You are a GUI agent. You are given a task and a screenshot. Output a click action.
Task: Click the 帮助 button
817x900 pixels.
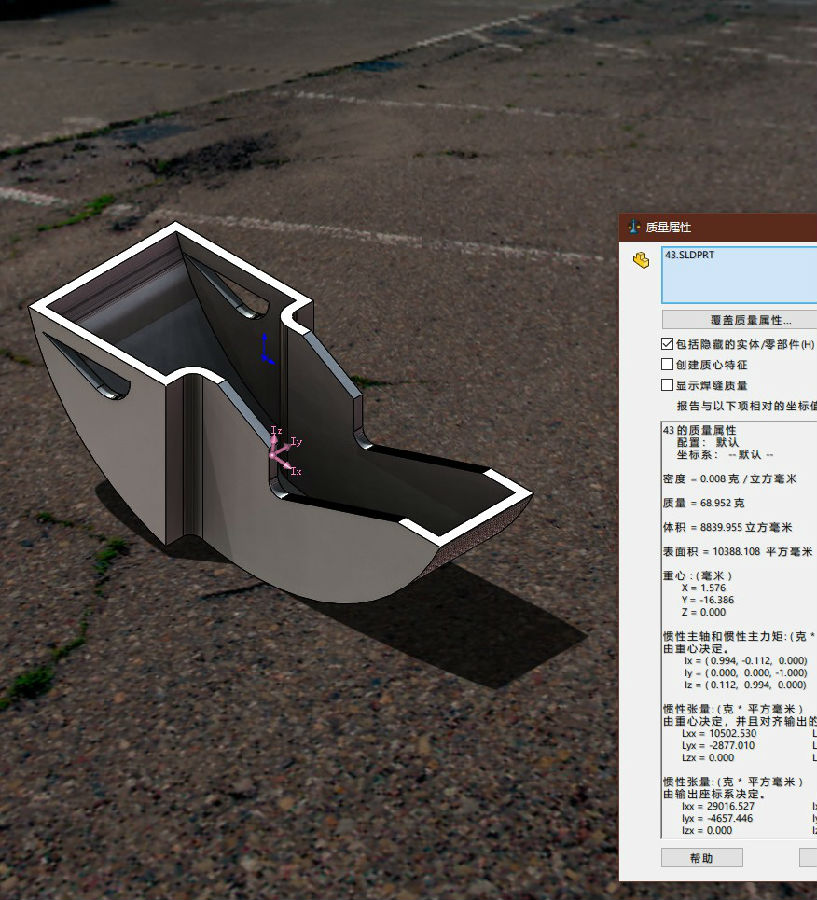(x=701, y=858)
